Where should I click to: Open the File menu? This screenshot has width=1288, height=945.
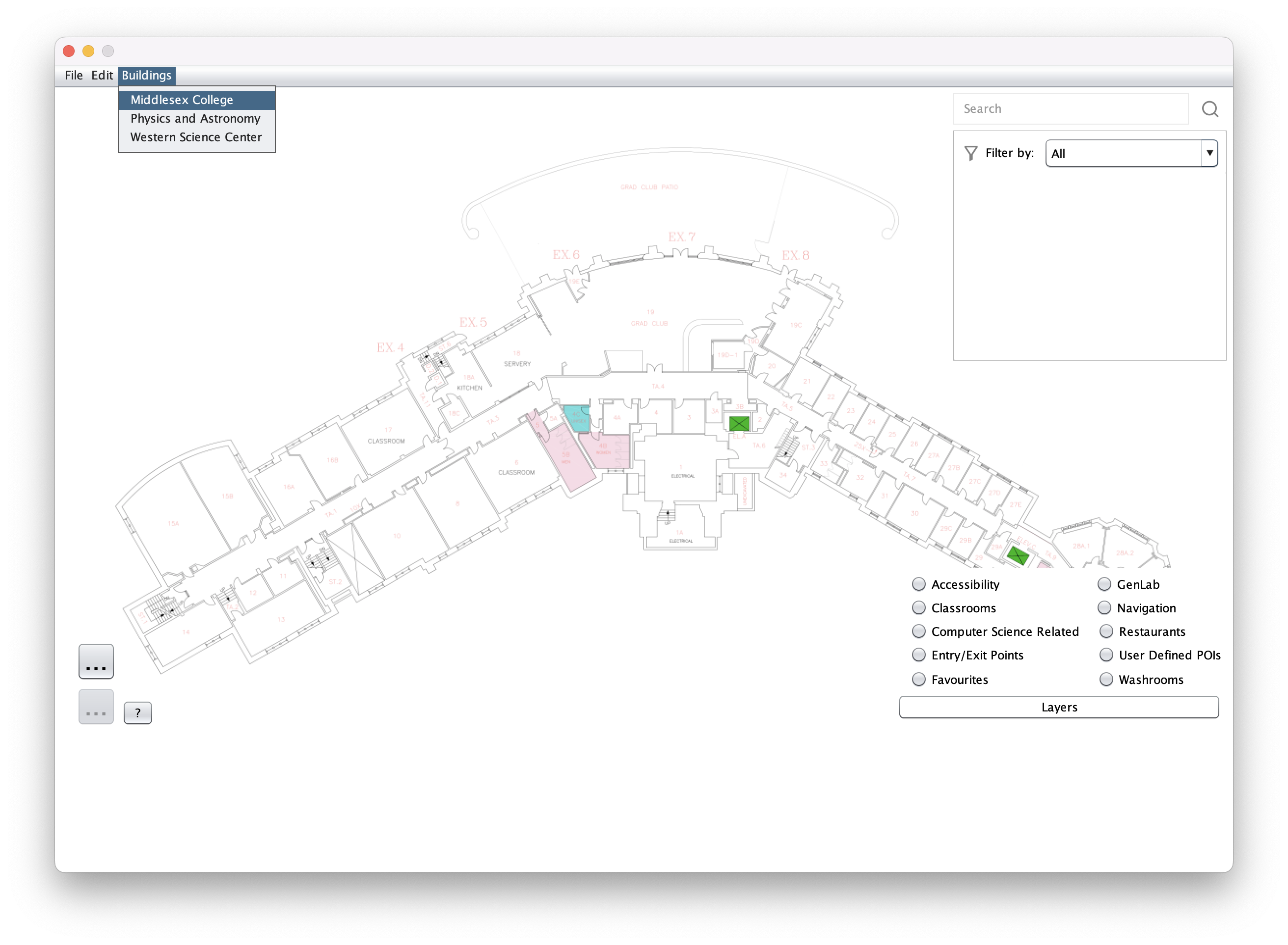[73, 76]
